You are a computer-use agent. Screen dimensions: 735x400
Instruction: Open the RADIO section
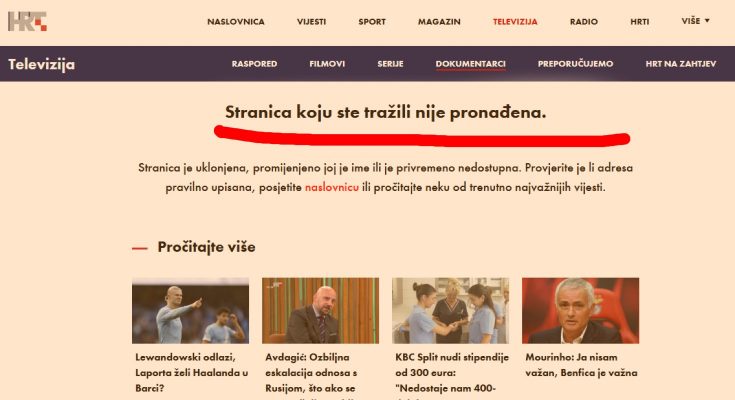click(584, 22)
